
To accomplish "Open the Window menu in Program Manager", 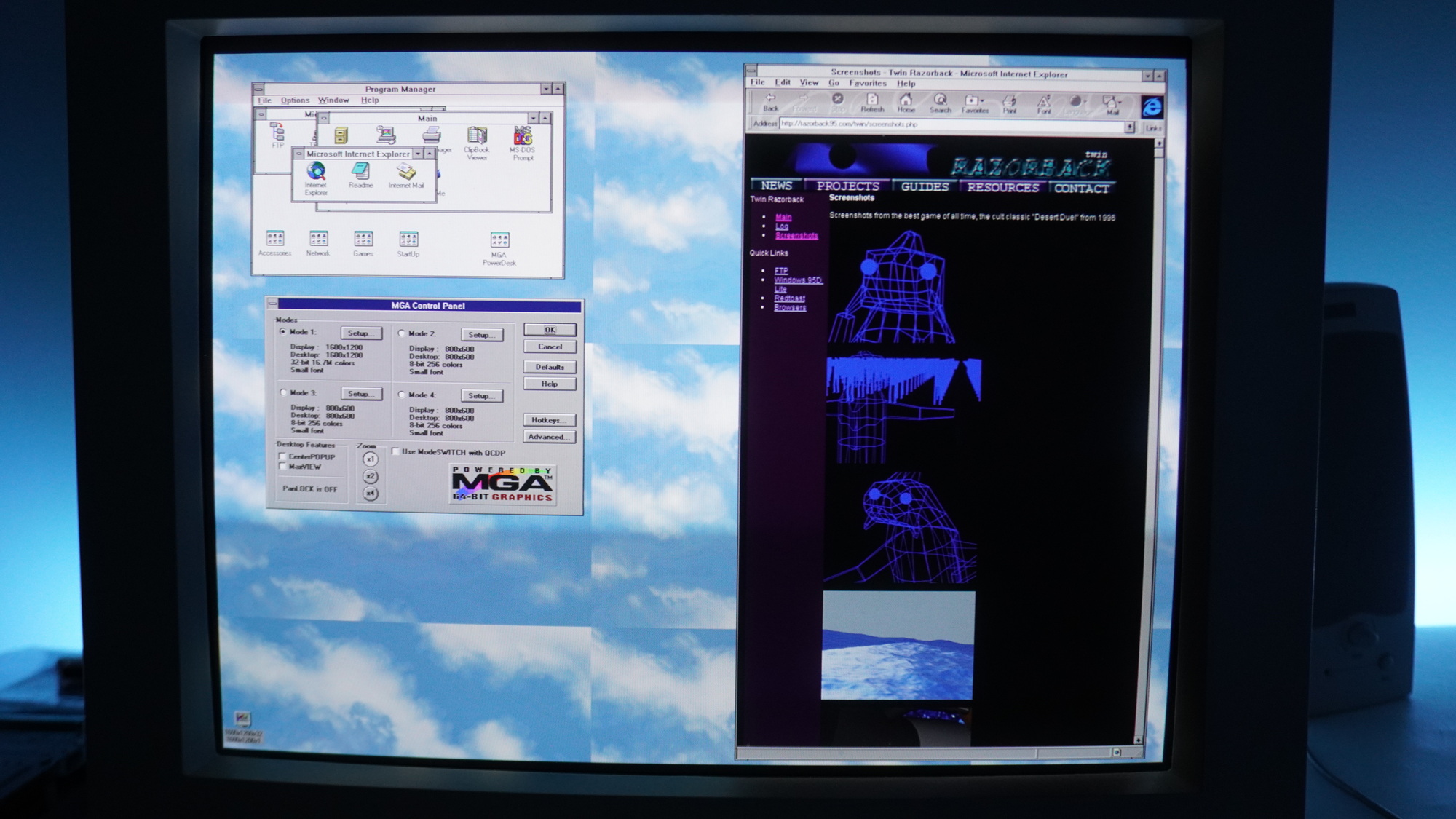I will (333, 100).
